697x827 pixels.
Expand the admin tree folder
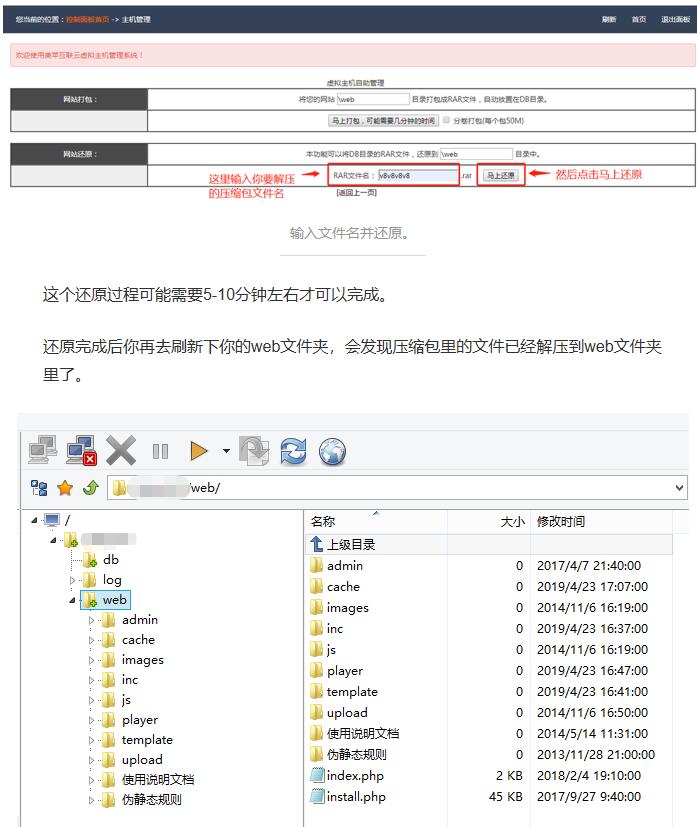tap(91, 620)
